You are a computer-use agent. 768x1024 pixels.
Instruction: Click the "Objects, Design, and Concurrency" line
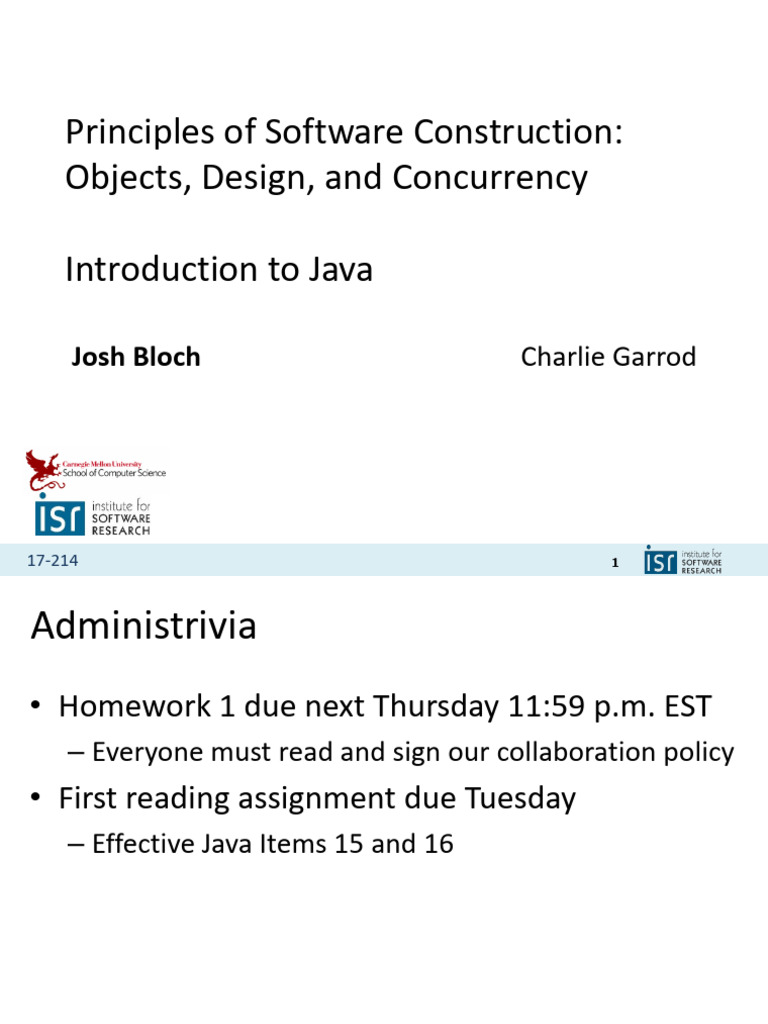(326, 178)
